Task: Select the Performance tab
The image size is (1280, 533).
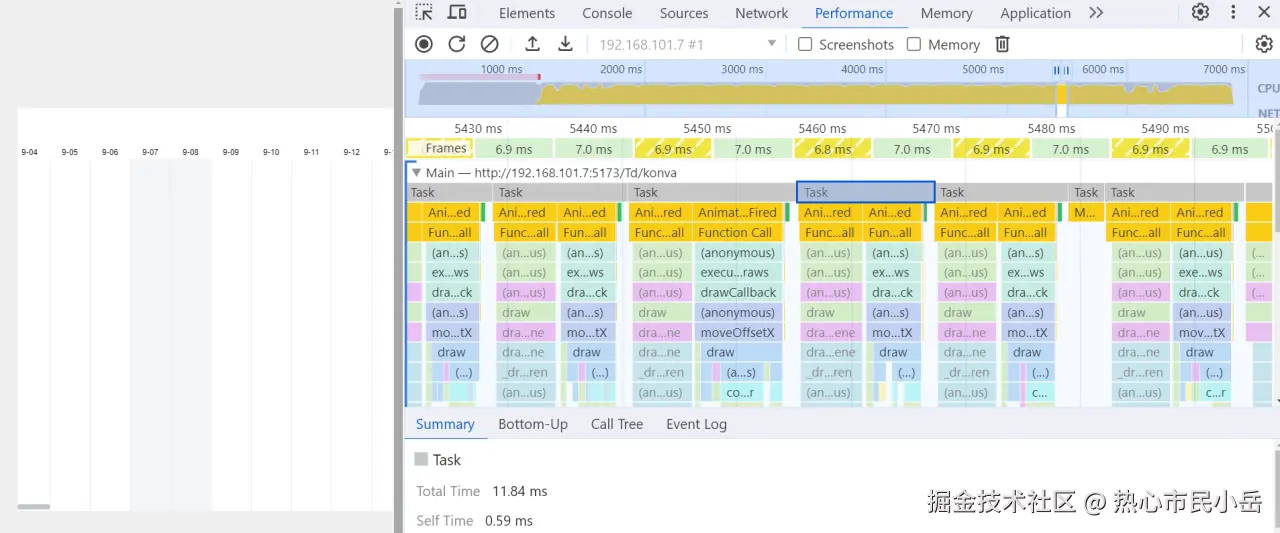Action: click(x=854, y=13)
